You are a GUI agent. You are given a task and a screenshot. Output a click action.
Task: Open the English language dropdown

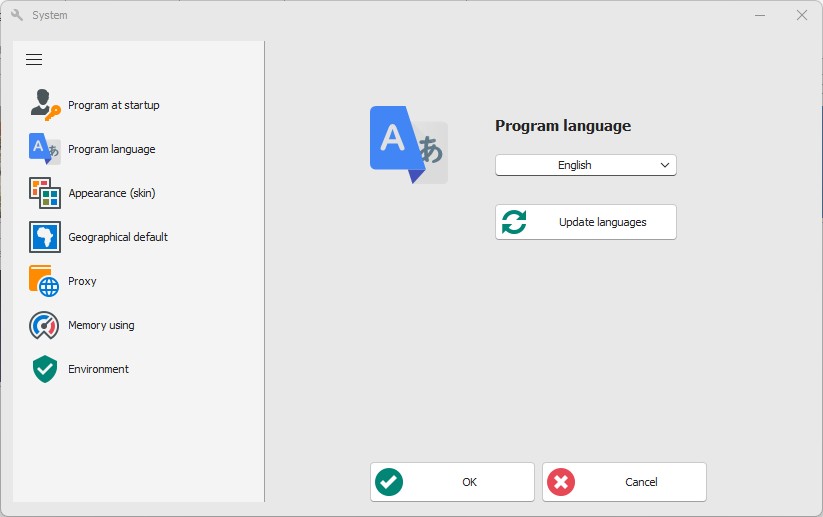pos(586,165)
